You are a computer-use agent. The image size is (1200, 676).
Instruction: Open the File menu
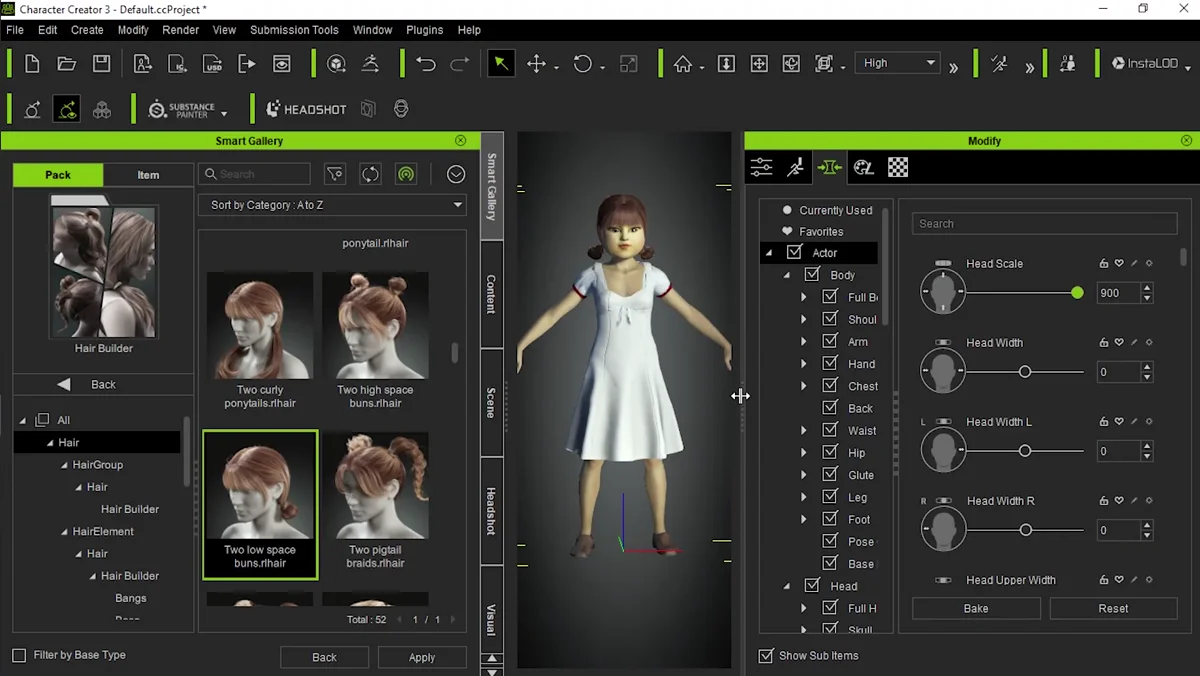[x=15, y=30]
